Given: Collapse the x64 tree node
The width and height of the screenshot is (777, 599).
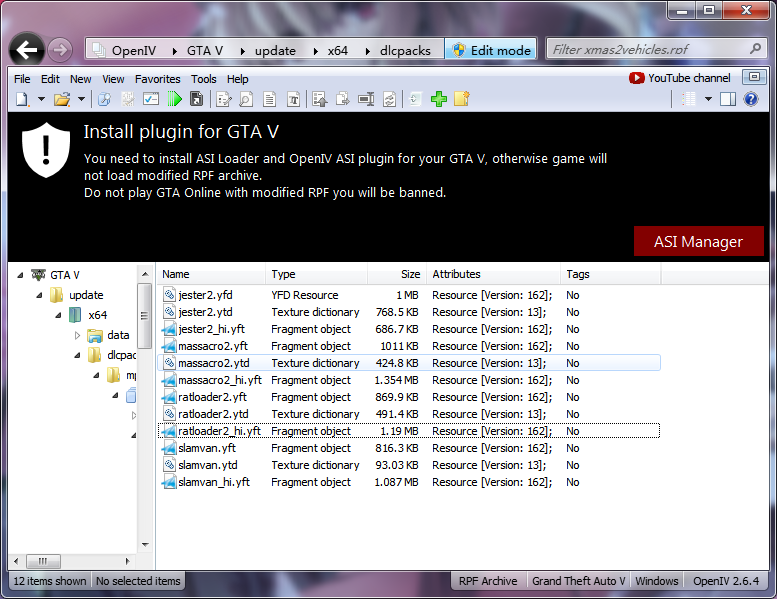Looking at the screenshot, I should click(58, 315).
